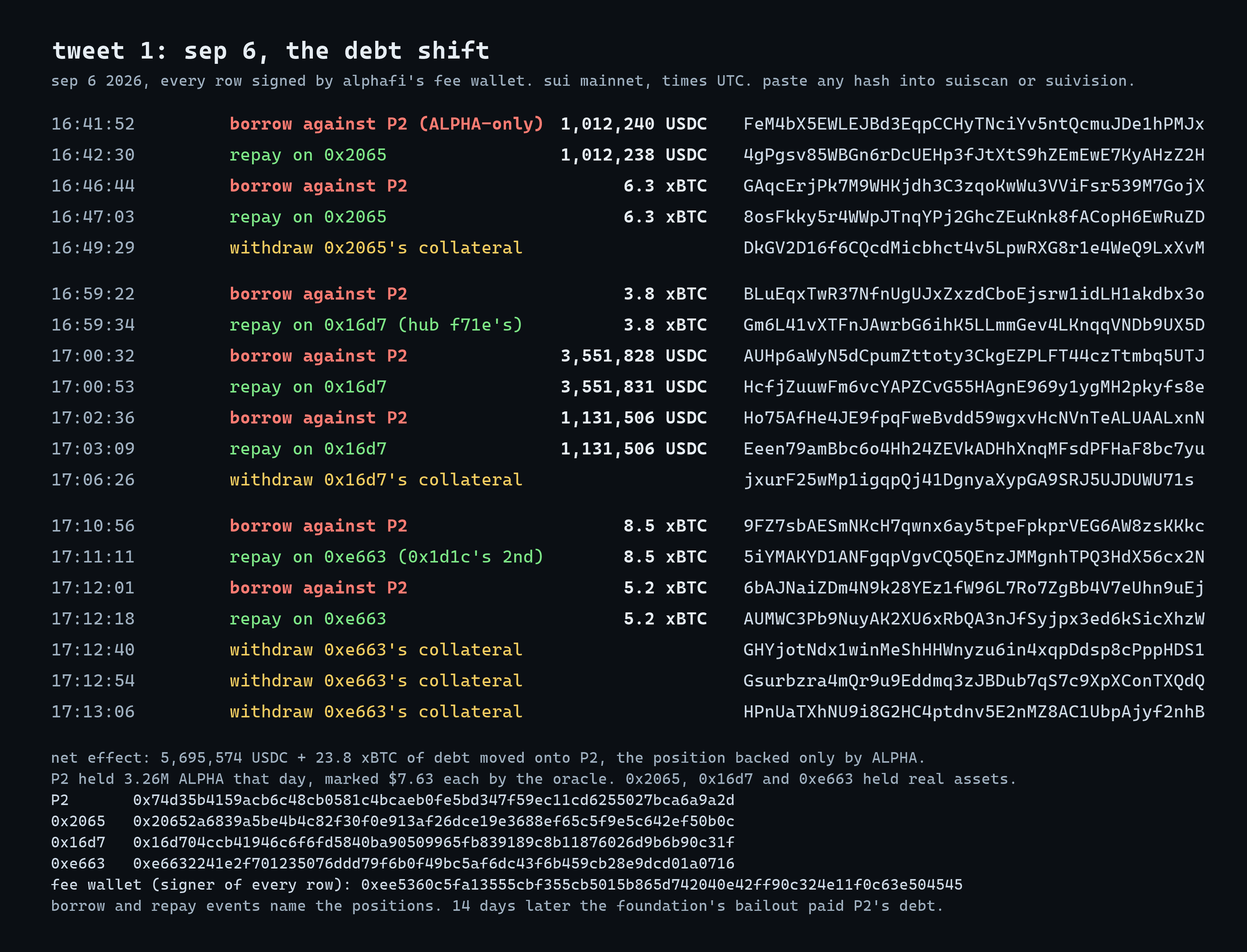
Task: Select hash GHYjotNdx1winMeShHHWnyzu6in4xqpDdsp8cPppHDS1
Action: point(974,650)
